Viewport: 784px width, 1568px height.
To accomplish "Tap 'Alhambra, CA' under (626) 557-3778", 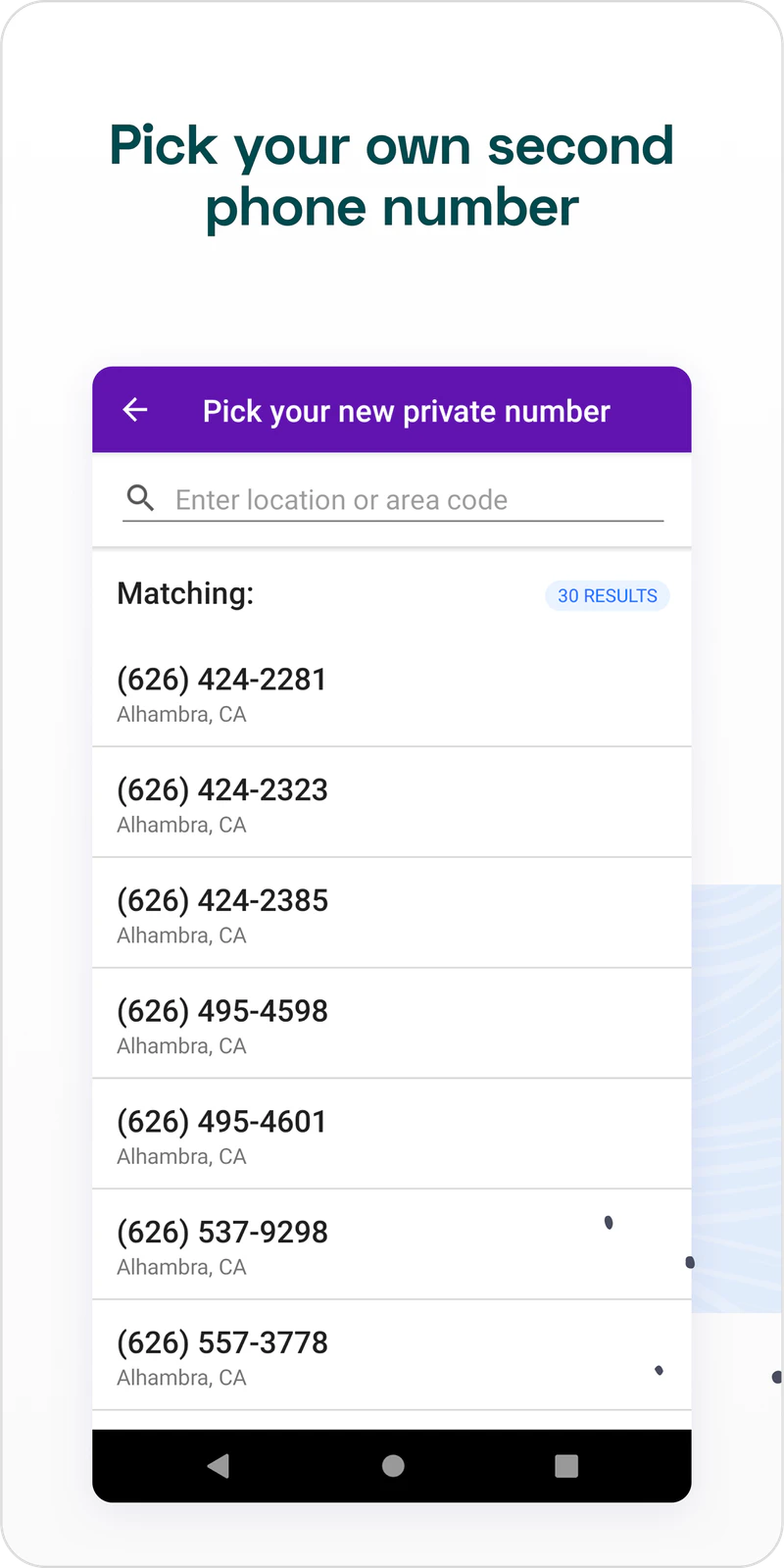I will (181, 1379).
